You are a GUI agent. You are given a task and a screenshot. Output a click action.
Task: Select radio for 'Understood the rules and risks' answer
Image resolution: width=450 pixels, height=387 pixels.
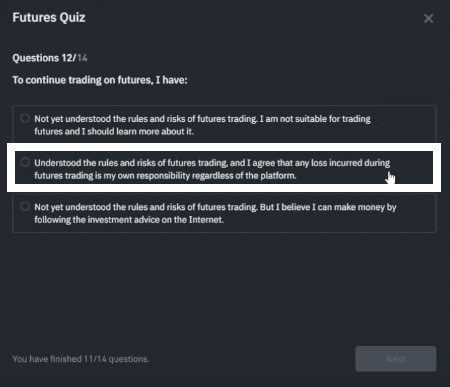pyautogui.click(x=25, y=162)
